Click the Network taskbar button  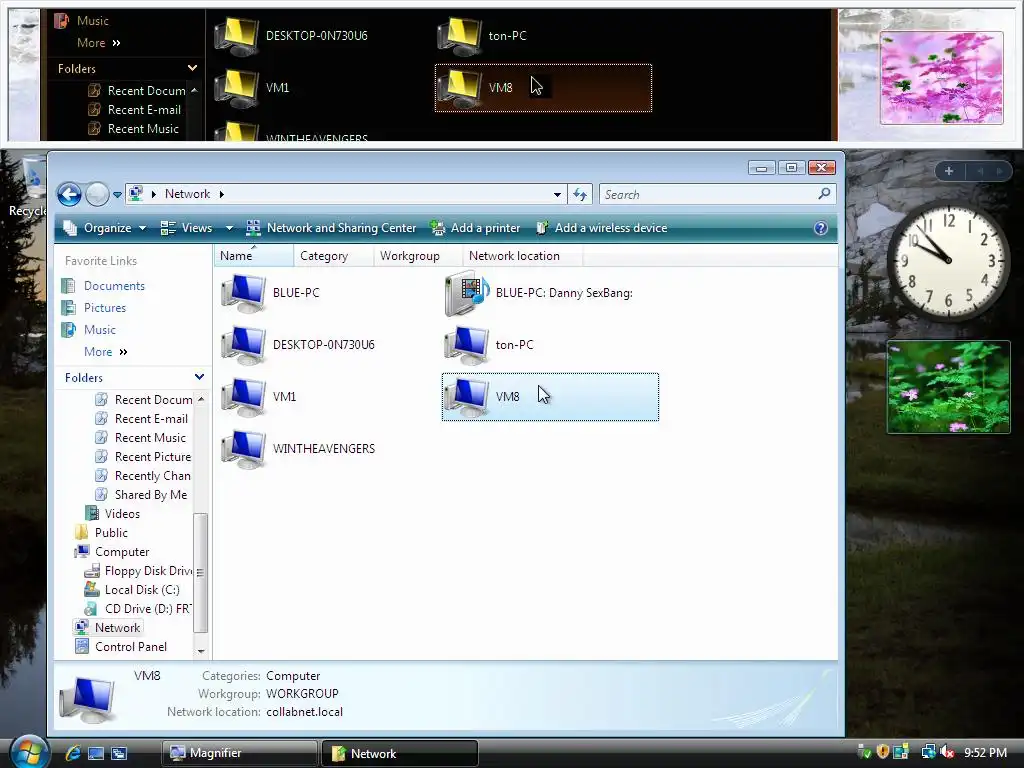click(x=400, y=753)
